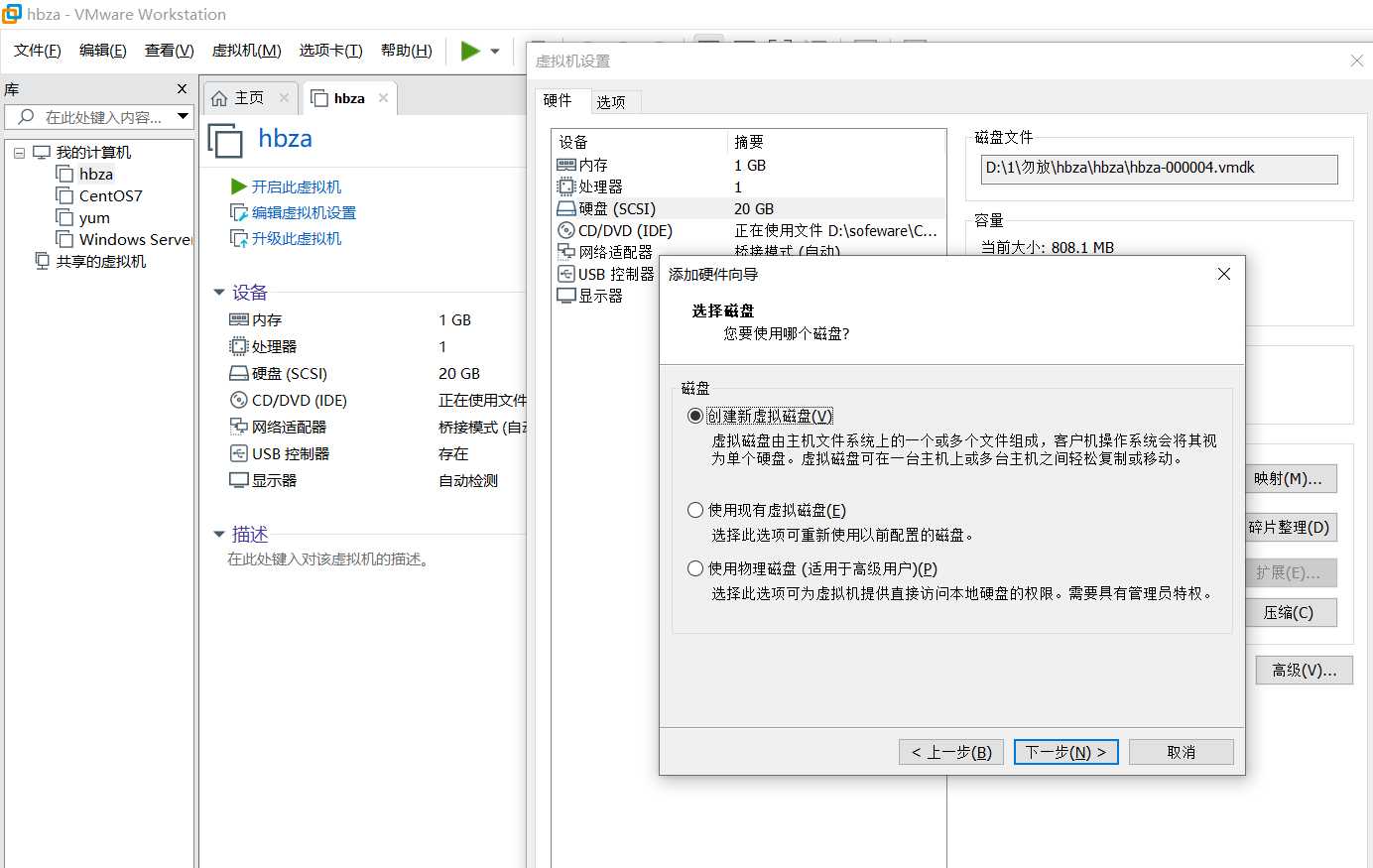Select hbza VM in library tree
Viewport: 1373px width, 868px height.
pos(96,174)
